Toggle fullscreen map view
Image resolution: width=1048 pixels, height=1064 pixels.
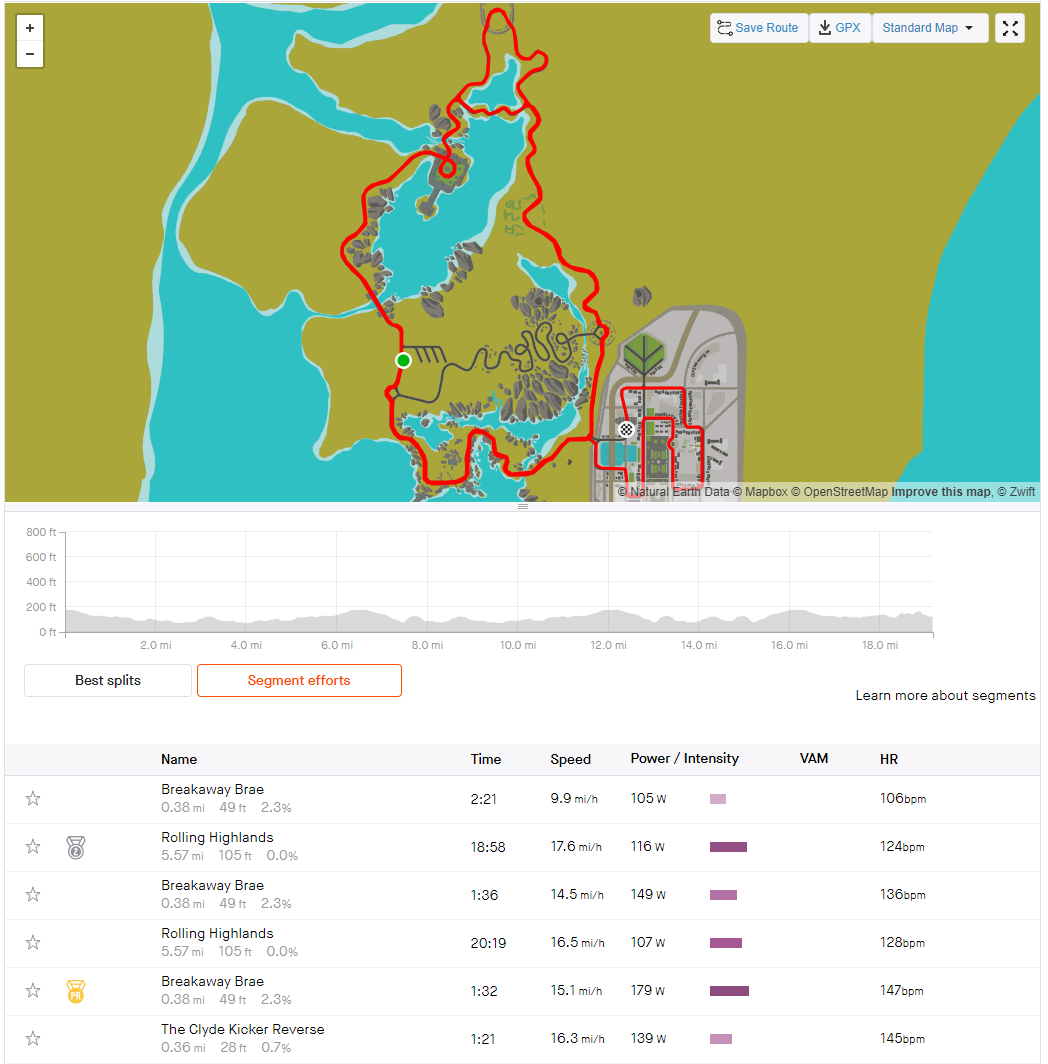click(1010, 28)
